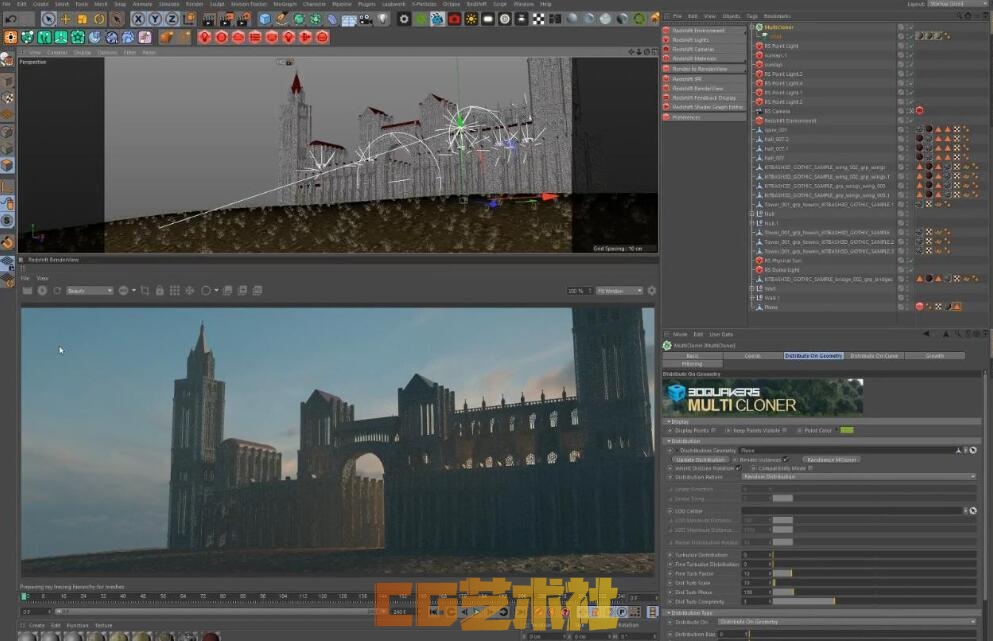Toggle the X axis lock
The height and width of the screenshot is (641, 993).
coord(138,19)
